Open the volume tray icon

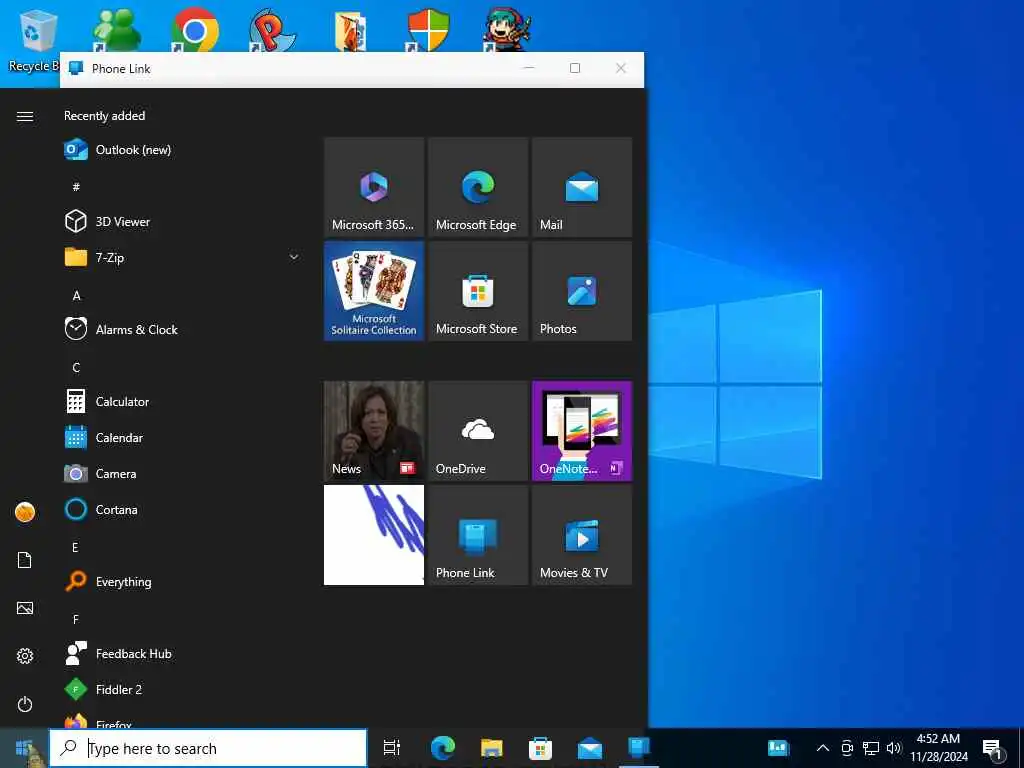(x=894, y=748)
